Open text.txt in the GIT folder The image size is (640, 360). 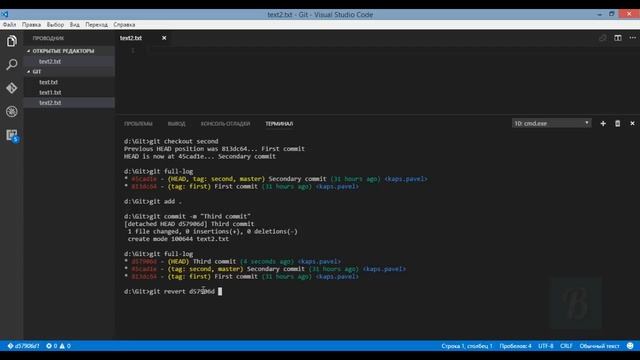tap(69, 82)
